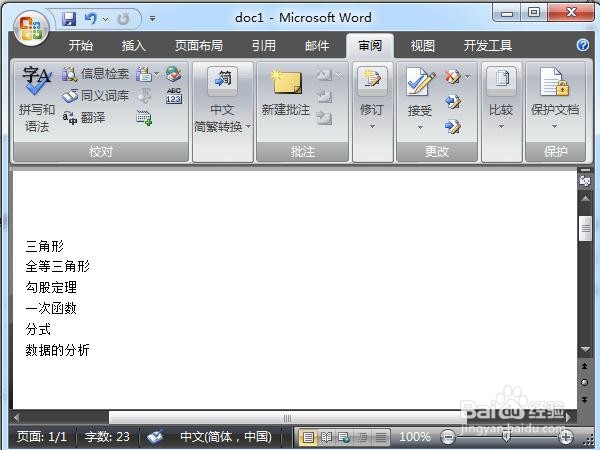Expand the delete comment dropdown arrow
This screenshot has height=450, width=600.
(339, 75)
